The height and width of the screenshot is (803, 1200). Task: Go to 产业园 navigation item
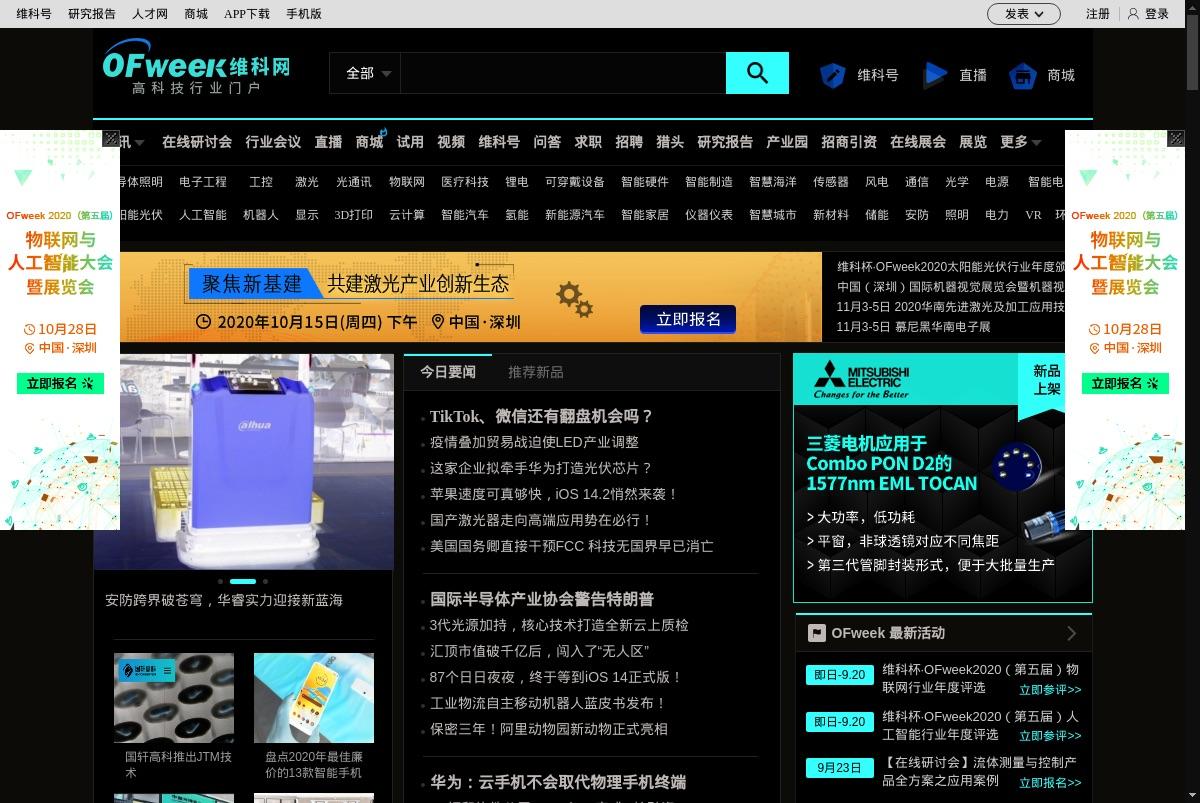787,142
